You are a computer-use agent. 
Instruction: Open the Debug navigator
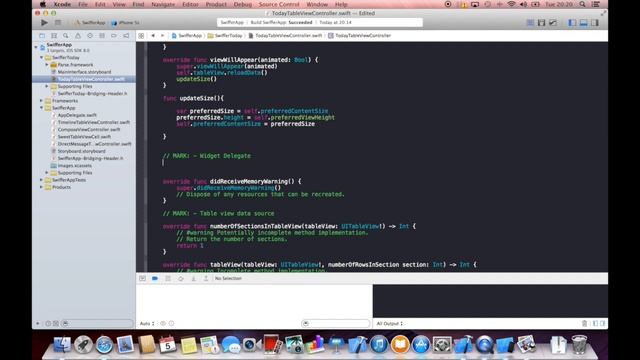pos(102,36)
